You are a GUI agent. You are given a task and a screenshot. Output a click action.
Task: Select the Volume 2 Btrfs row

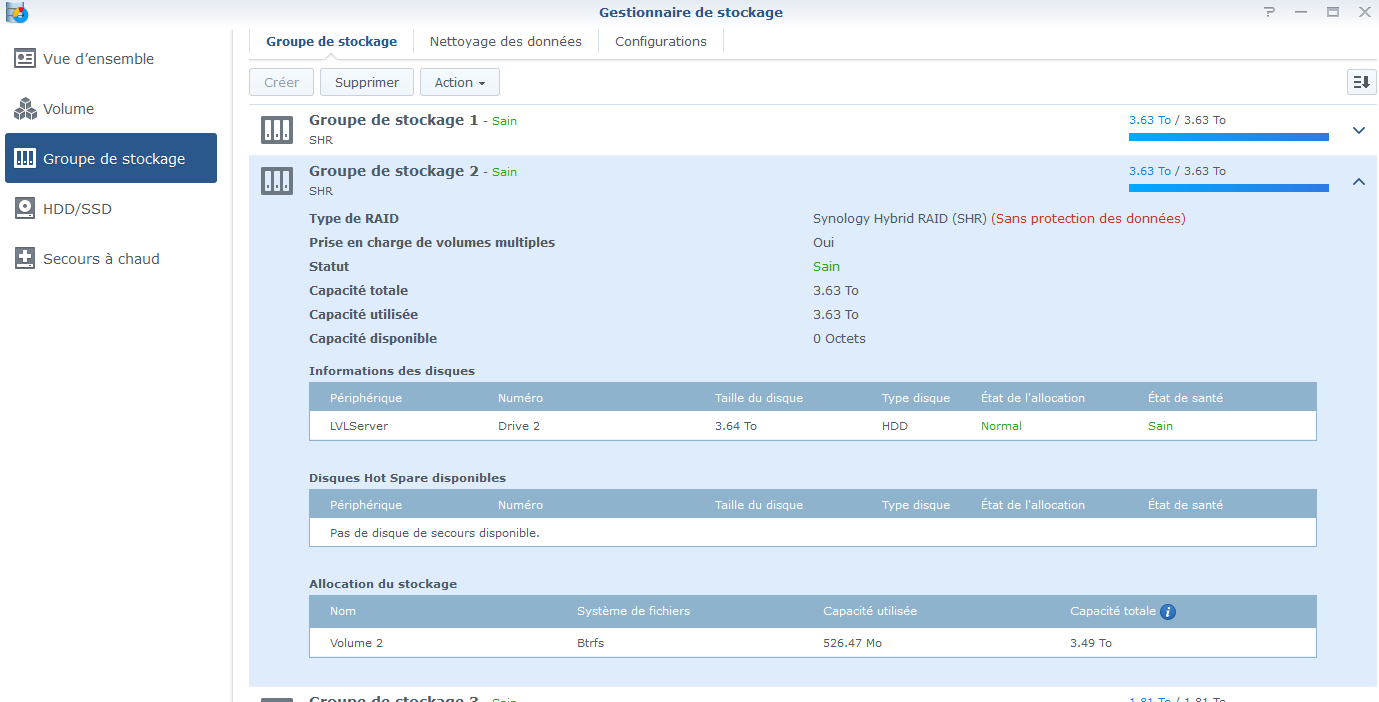(x=812, y=643)
